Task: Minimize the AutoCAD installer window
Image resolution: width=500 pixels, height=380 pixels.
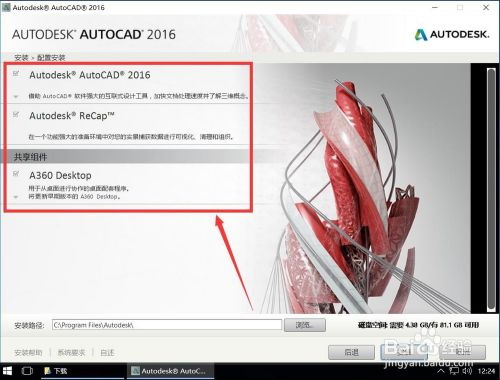Action: click(435, 7)
